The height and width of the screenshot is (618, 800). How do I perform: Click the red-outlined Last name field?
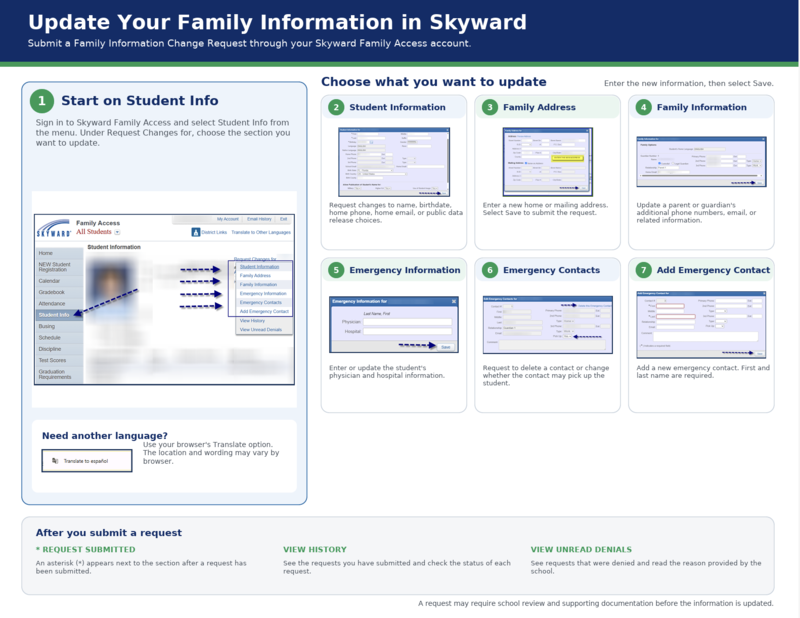coord(676,317)
